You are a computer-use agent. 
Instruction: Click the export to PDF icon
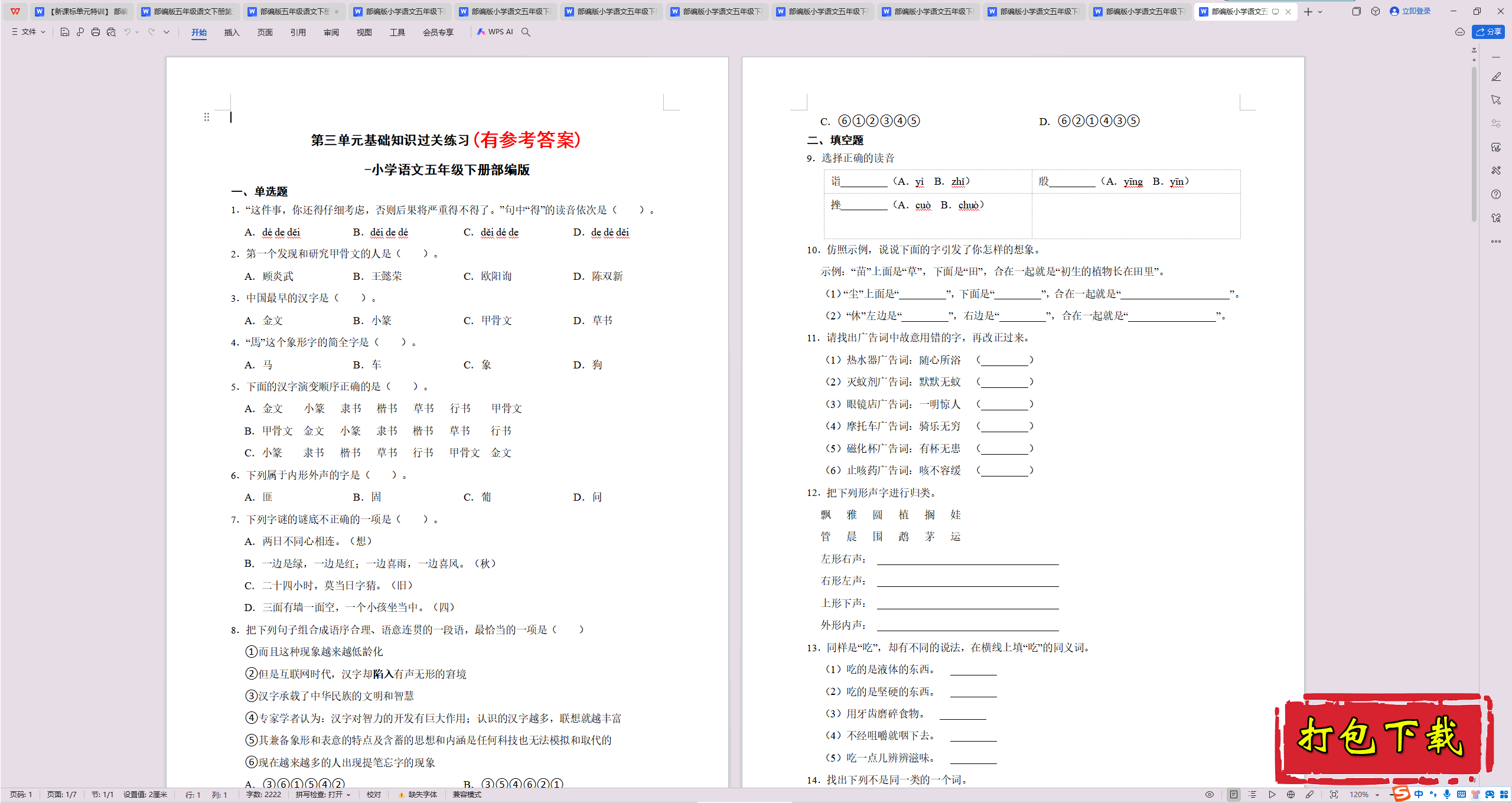coord(80,32)
